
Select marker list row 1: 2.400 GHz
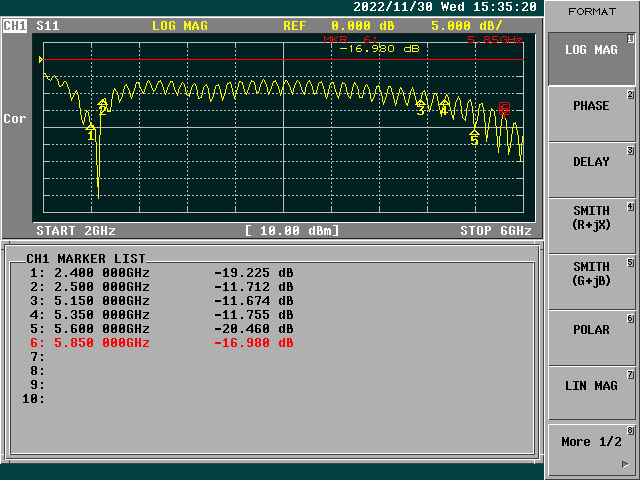[x=162, y=273]
